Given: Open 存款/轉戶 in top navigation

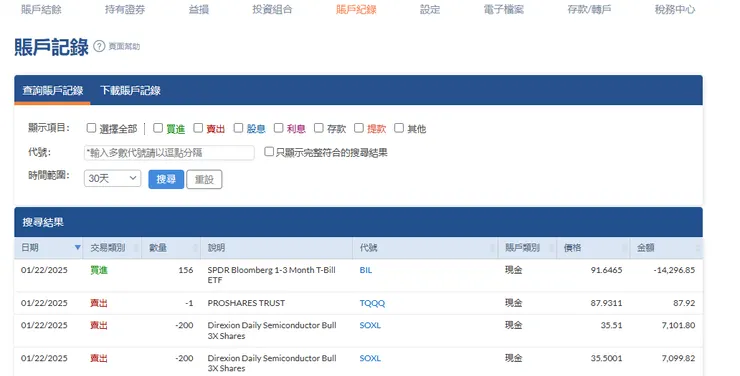Looking at the screenshot, I should (589, 9).
